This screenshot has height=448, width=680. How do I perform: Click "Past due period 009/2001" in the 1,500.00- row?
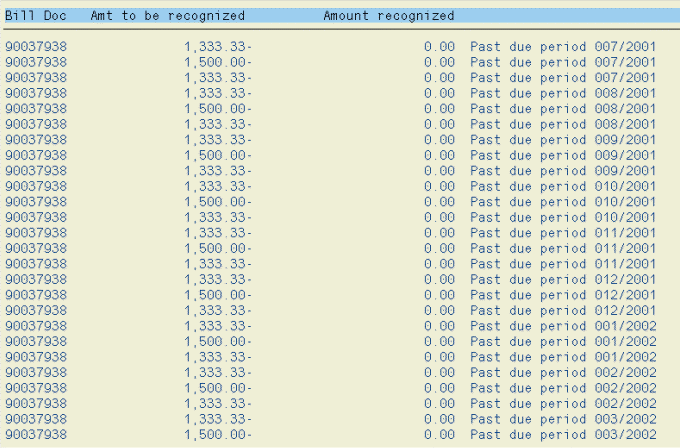point(563,155)
